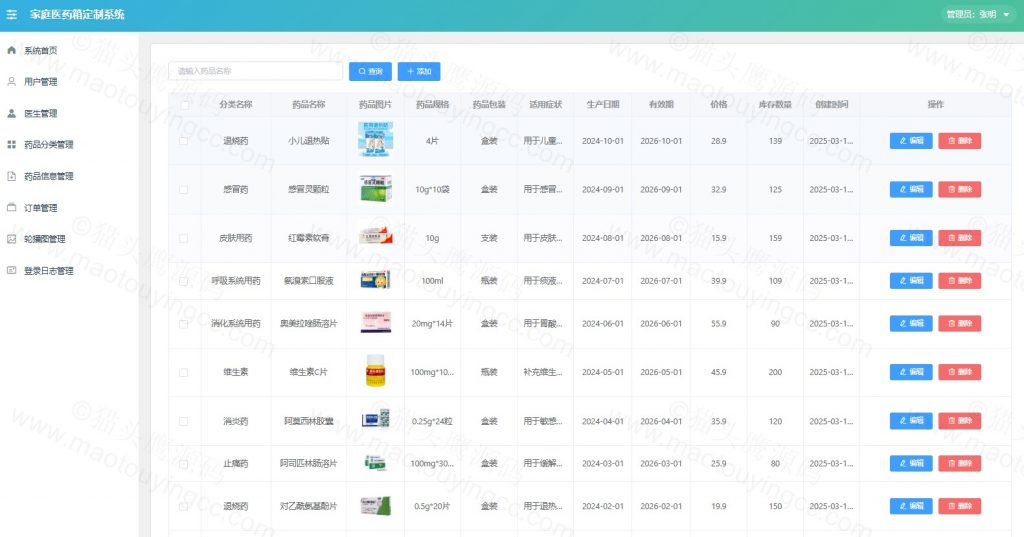Click the grid icon beside 药品分类管理
Screen dimensions: 1024x537
coord(11,144)
